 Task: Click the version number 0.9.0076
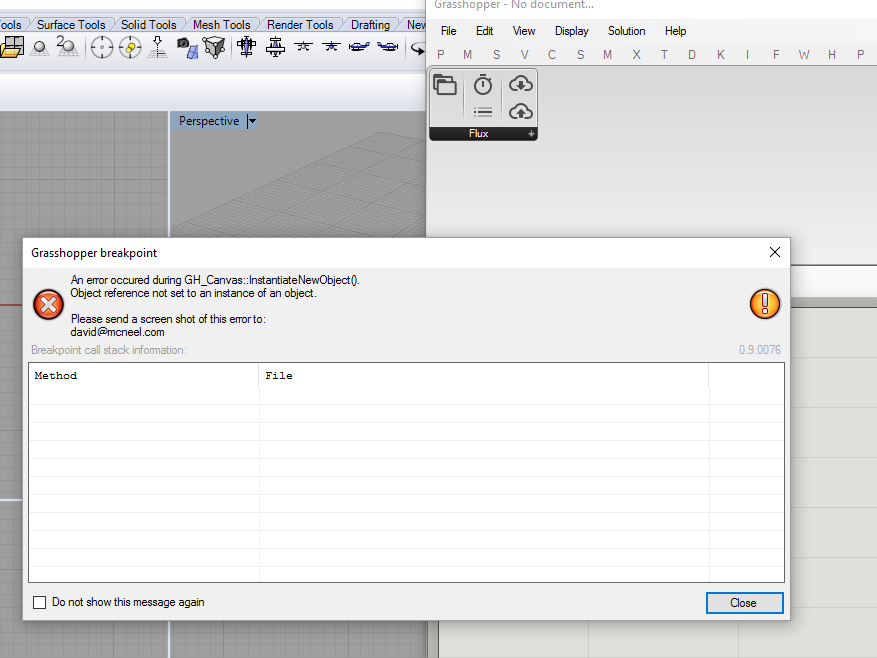pyautogui.click(x=760, y=350)
